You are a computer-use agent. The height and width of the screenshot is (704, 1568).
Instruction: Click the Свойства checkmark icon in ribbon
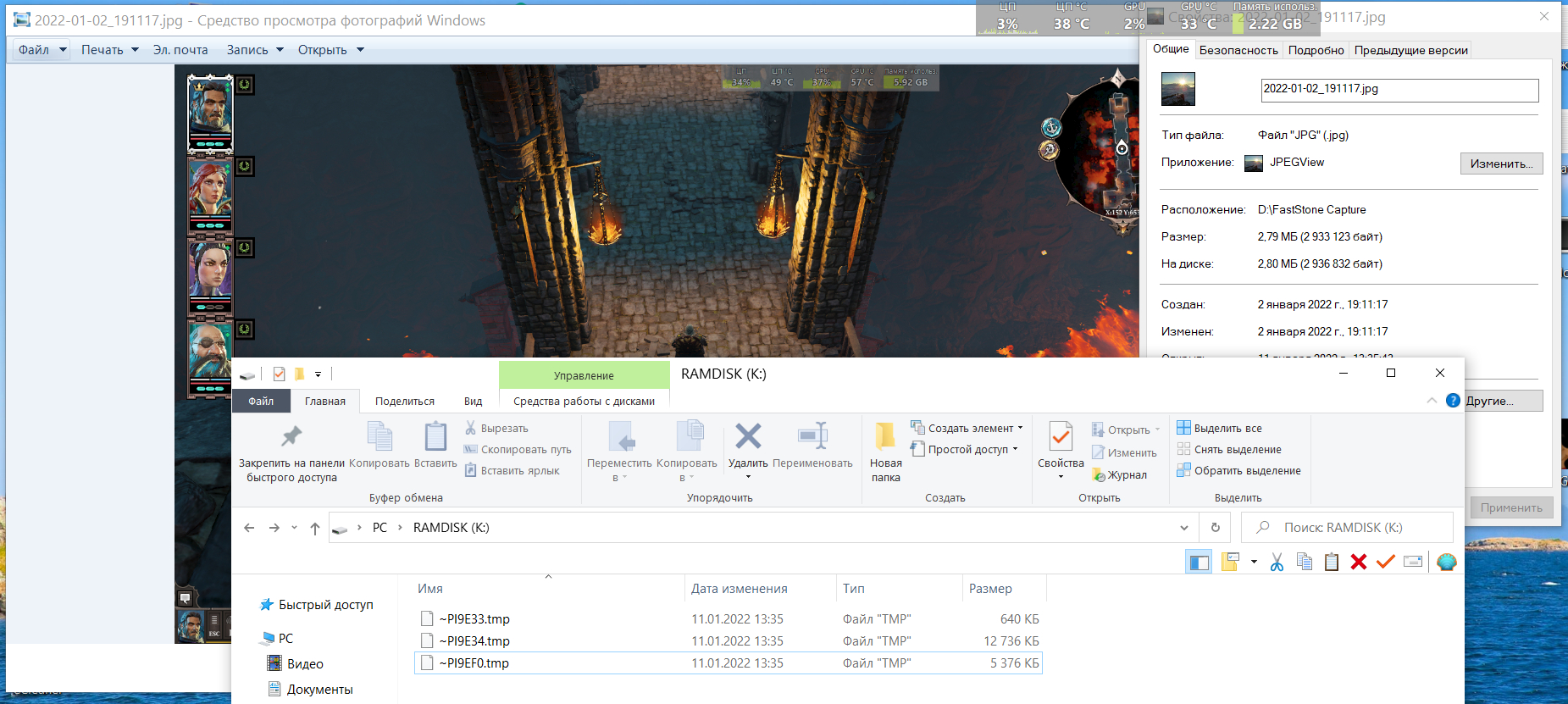(1061, 437)
